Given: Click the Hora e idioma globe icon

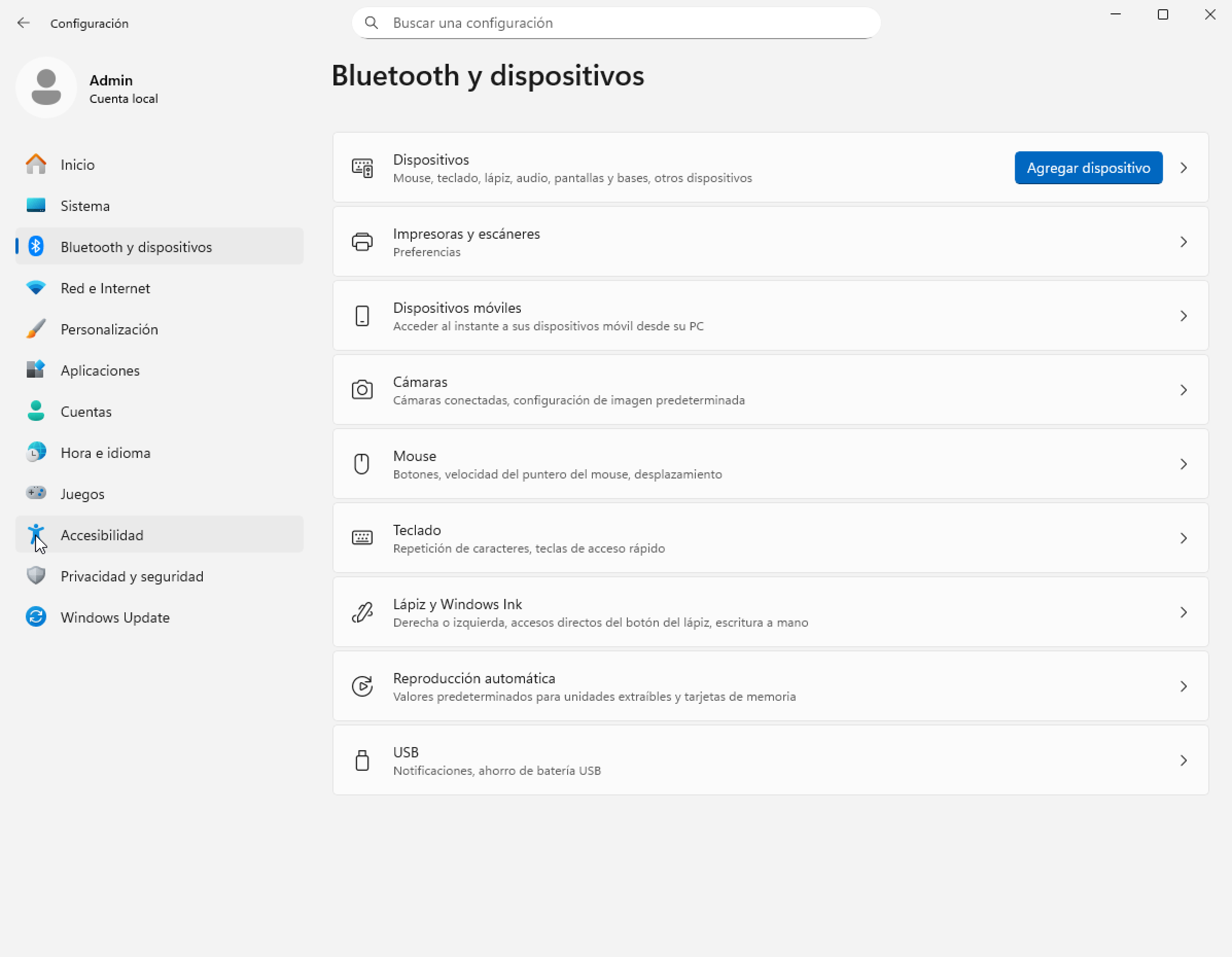Looking at the screenshot, I should point(36,452).
